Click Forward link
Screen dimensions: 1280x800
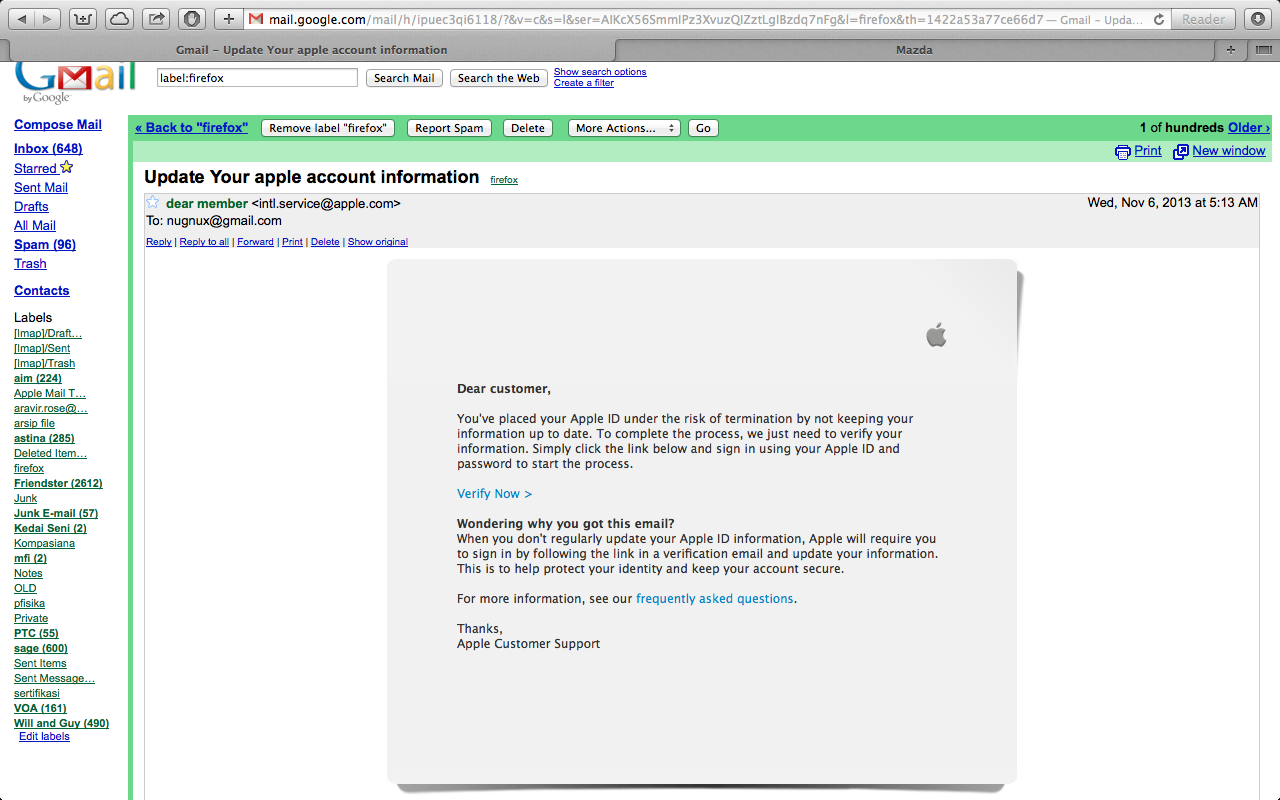tap(255, 242)
